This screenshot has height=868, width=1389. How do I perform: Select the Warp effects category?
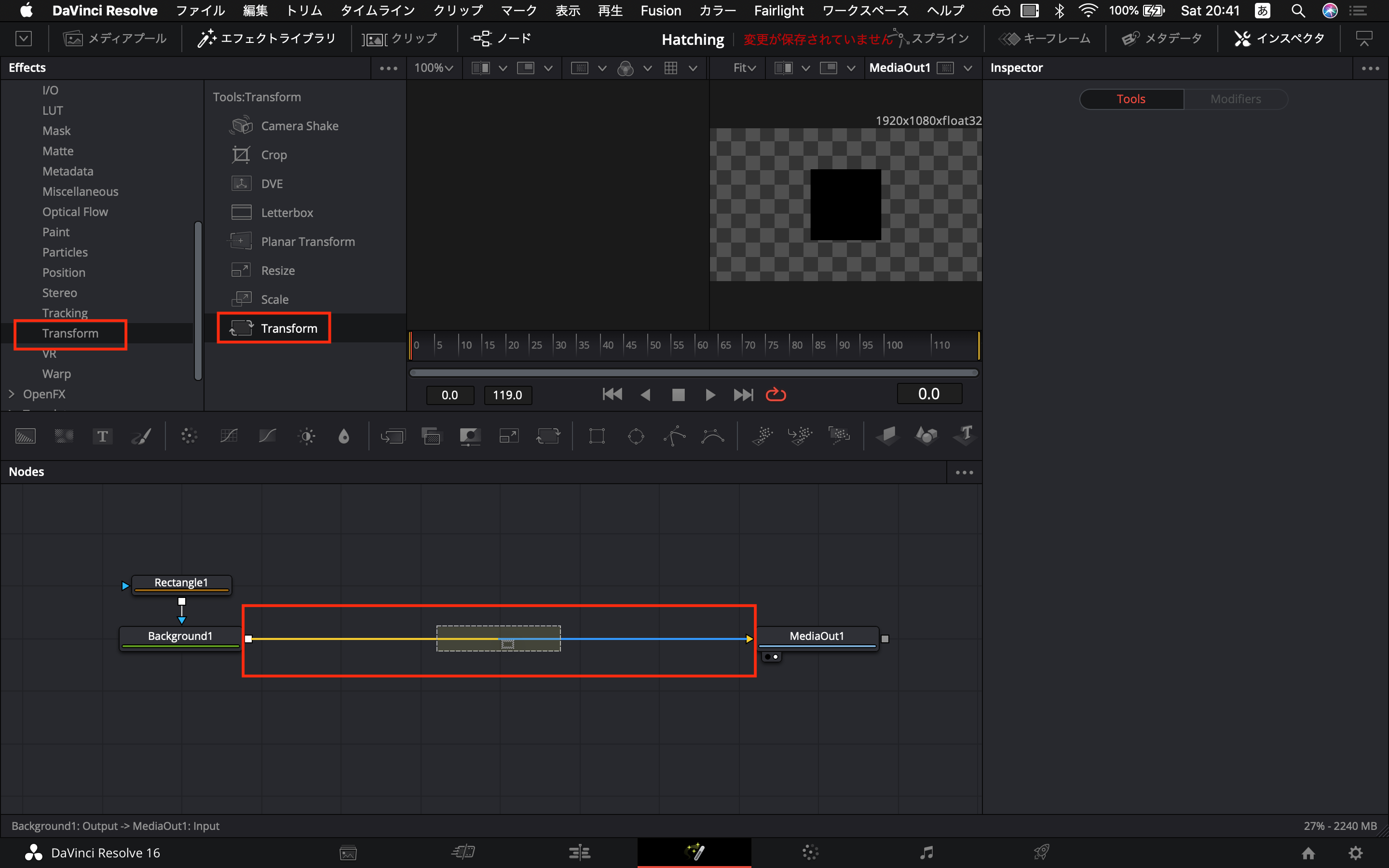56,374
